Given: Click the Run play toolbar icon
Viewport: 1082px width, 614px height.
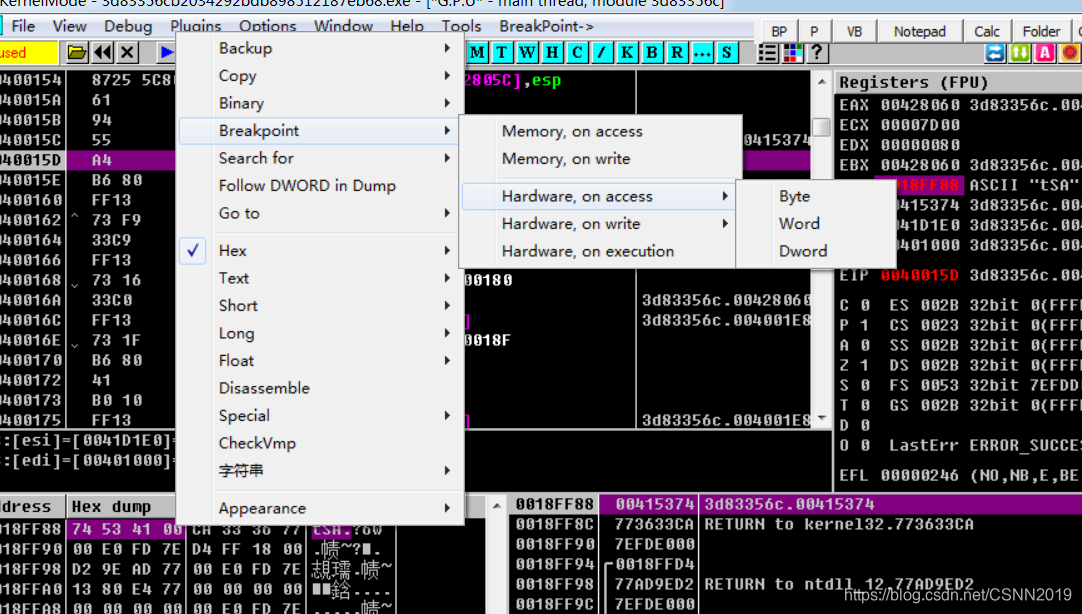Looking at the screenshot, I should 166,52.
